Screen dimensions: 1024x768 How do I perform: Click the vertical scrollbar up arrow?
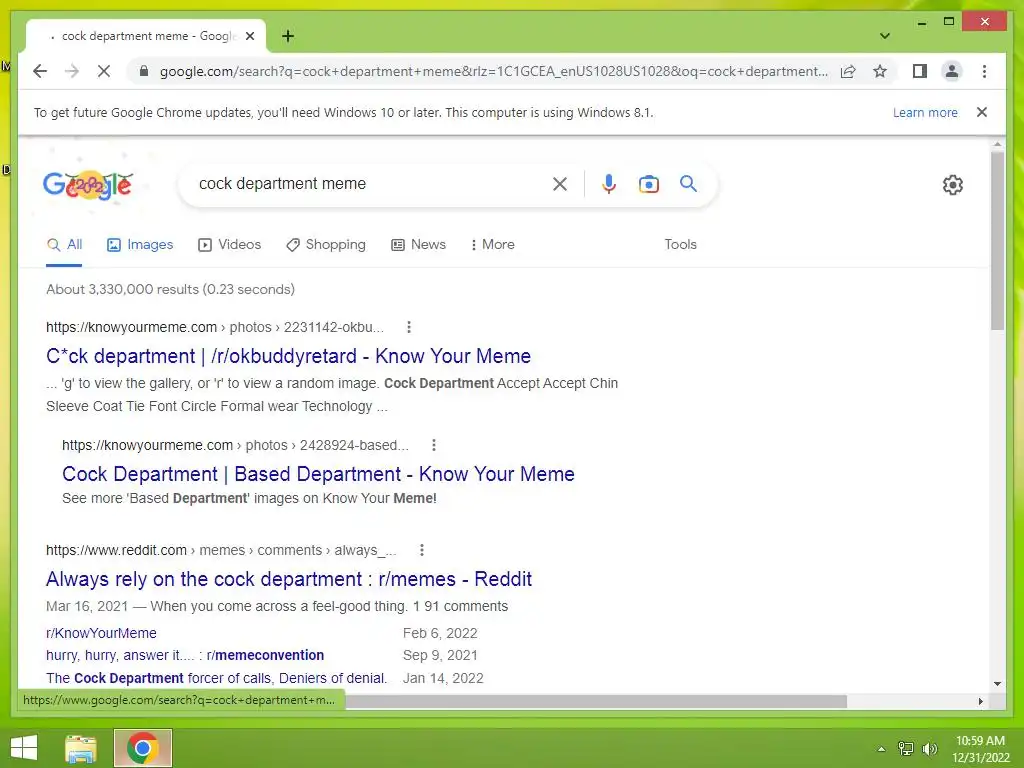coord(997,144)
